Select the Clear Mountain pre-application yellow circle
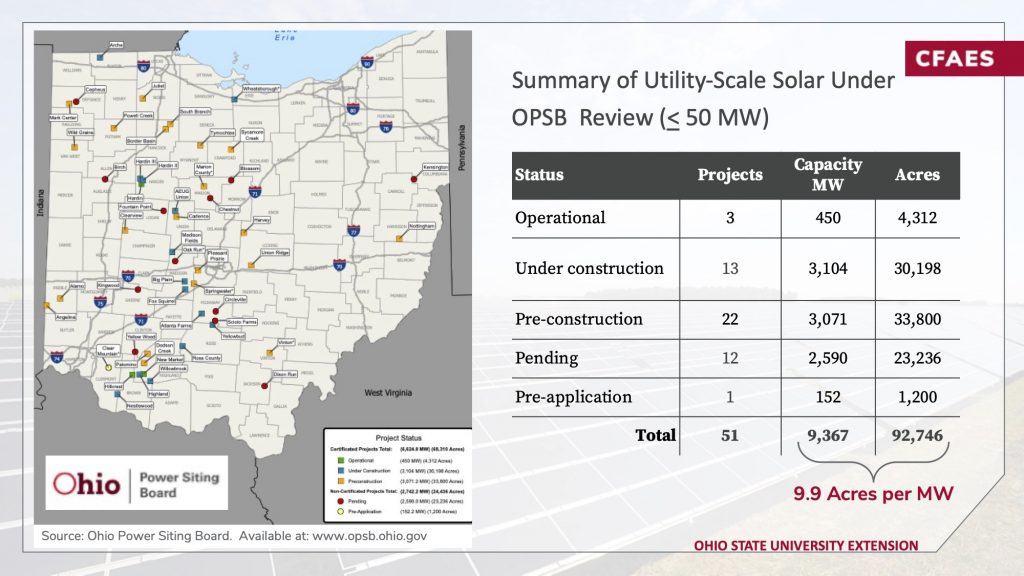This screenshot has width=1024, height=576. [109, 367]
